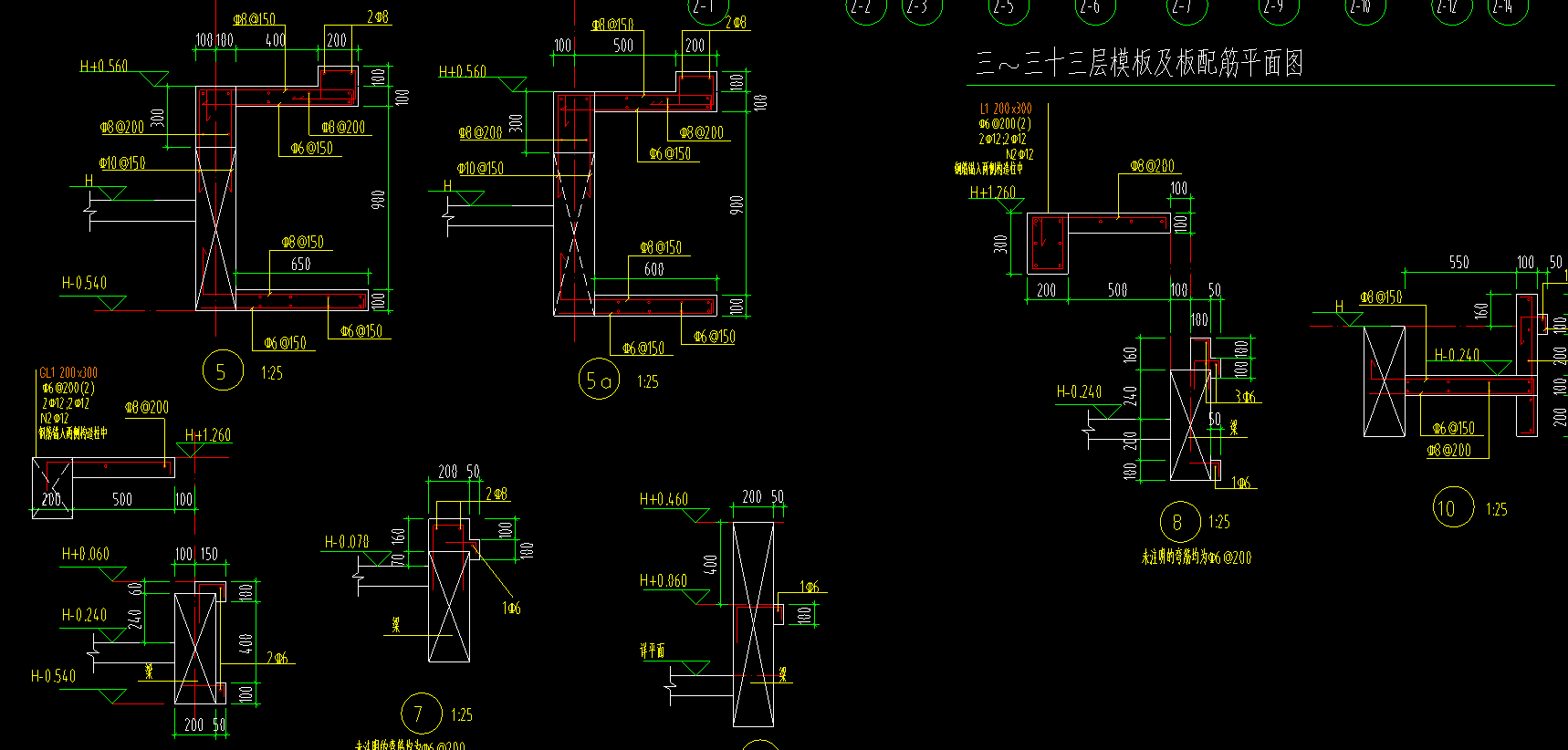1568x750 pixels.
Task: Pick the 550 dimension in detail 10
Action: tap(1459, 263)
